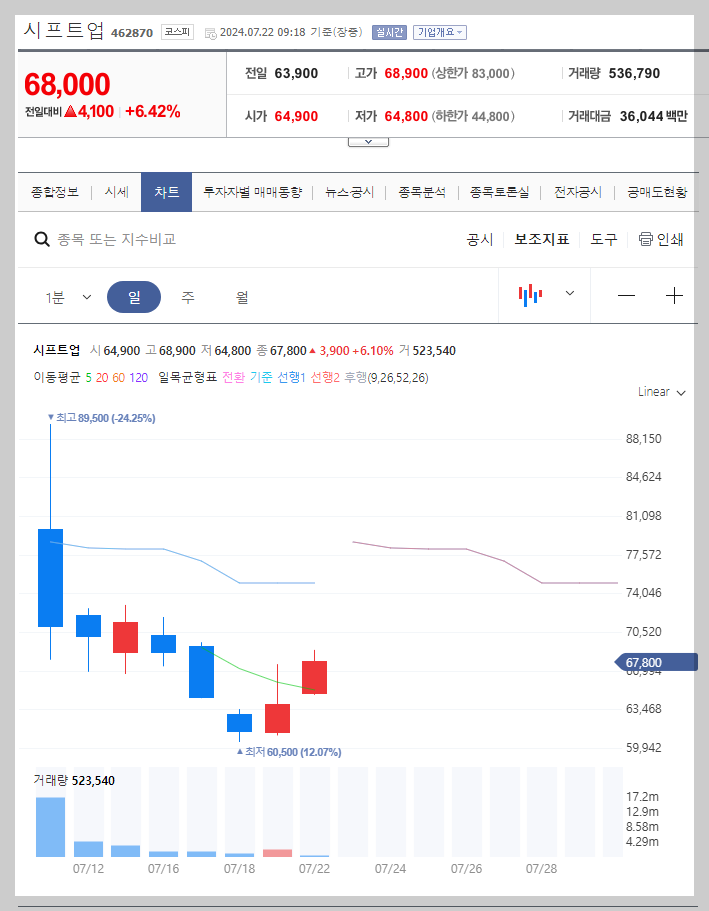Click the print icon next to 인쇄

[x=648, y=239]
